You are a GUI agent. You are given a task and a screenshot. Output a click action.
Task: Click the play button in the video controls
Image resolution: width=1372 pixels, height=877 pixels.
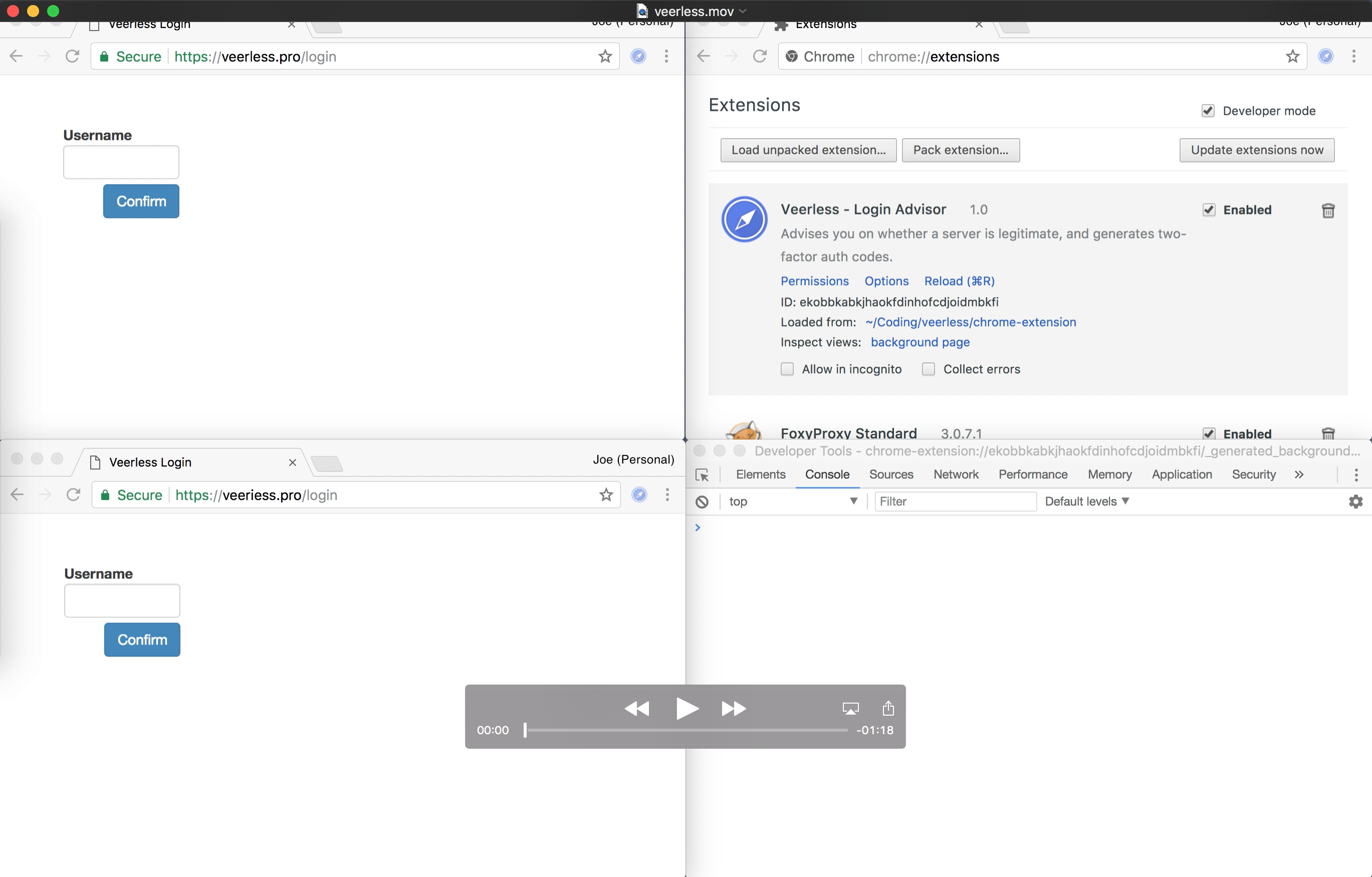point(687,708)
